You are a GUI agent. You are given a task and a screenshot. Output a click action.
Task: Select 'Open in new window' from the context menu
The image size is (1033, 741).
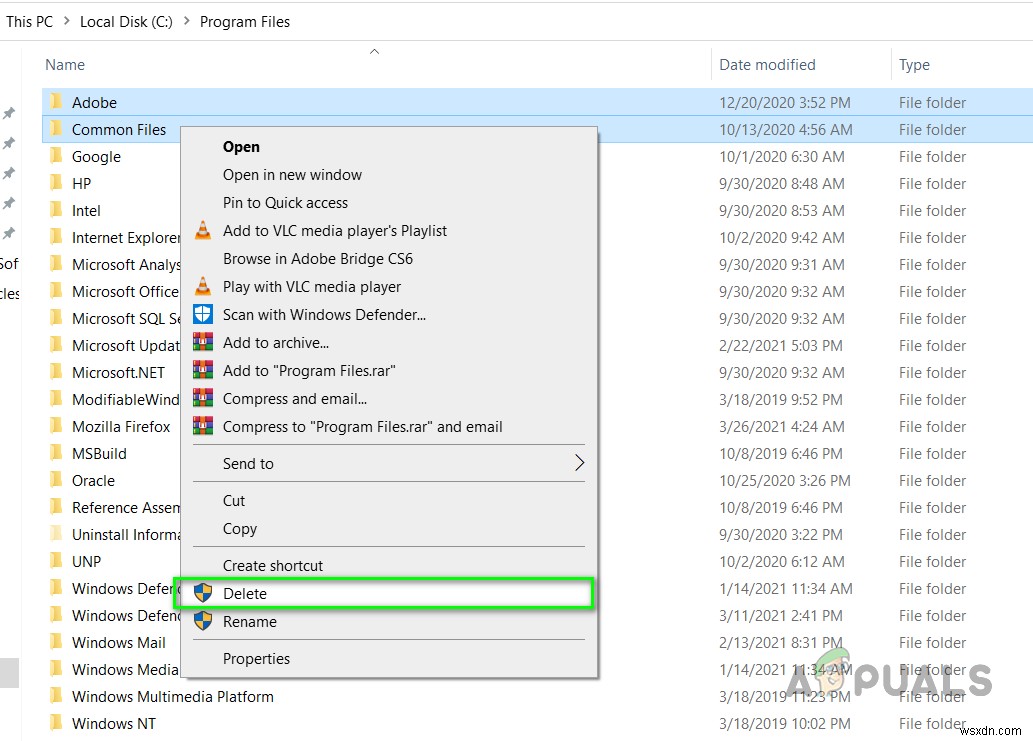[x=292, y=174]
